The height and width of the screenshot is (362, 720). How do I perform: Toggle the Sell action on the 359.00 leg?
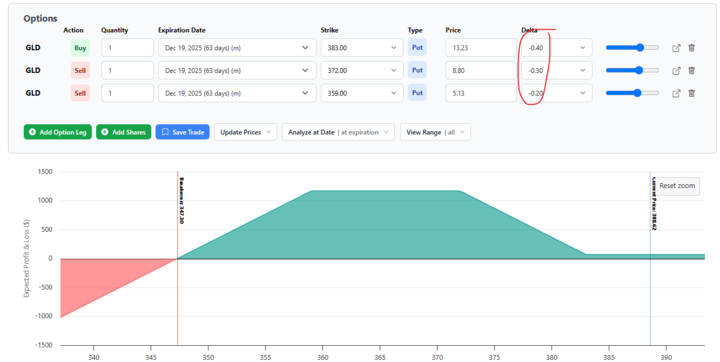80,93
